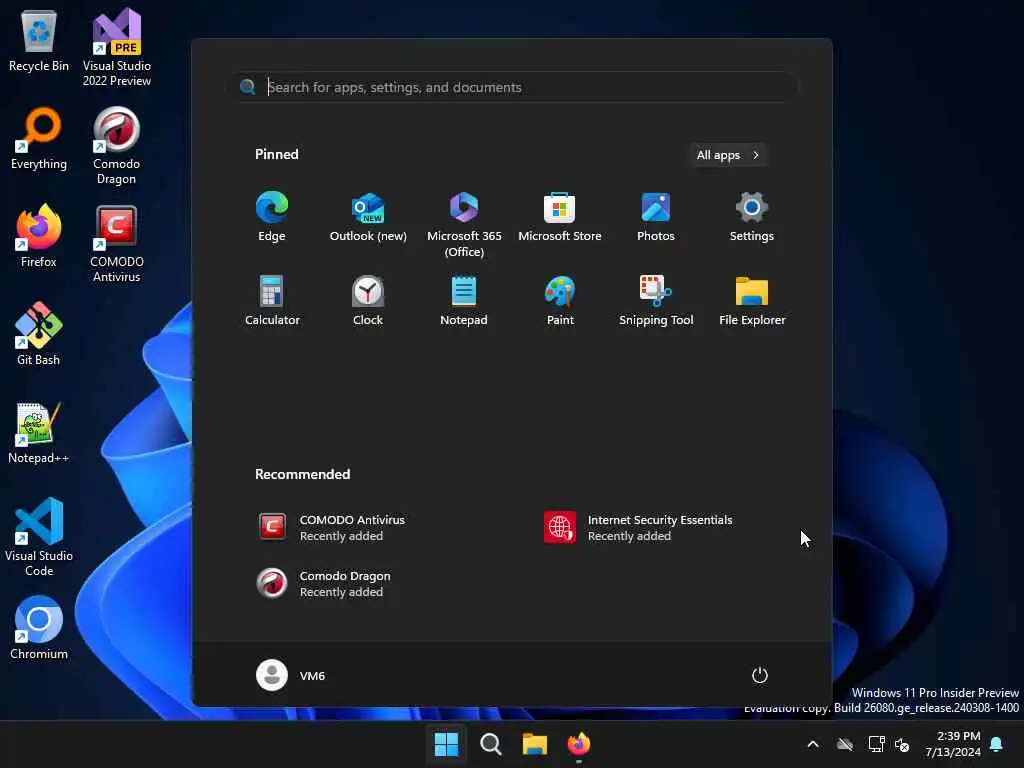Viewport: 1024px width, 768px height.
Task: Select Visual Studio 2022 Preview desktop shortcut
Action: point(116,47)
